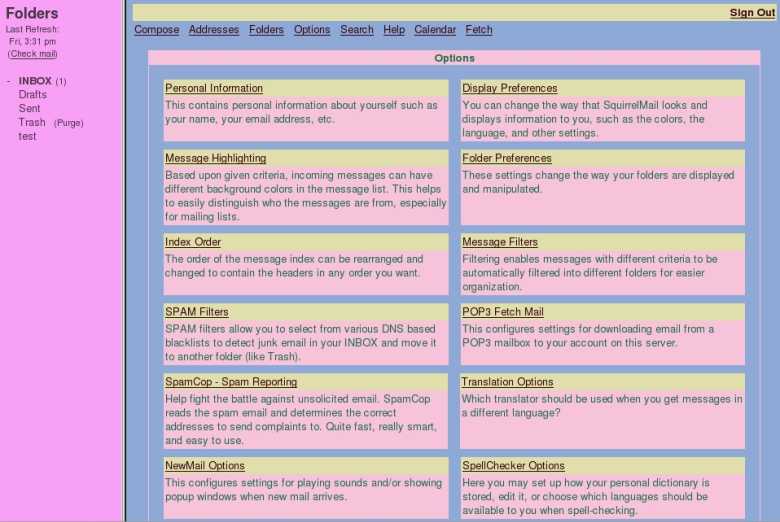Image resolution: width=780 pixels, height=522 pixels.
Task: Open Display Preferences settings
Action: [509, 88]
